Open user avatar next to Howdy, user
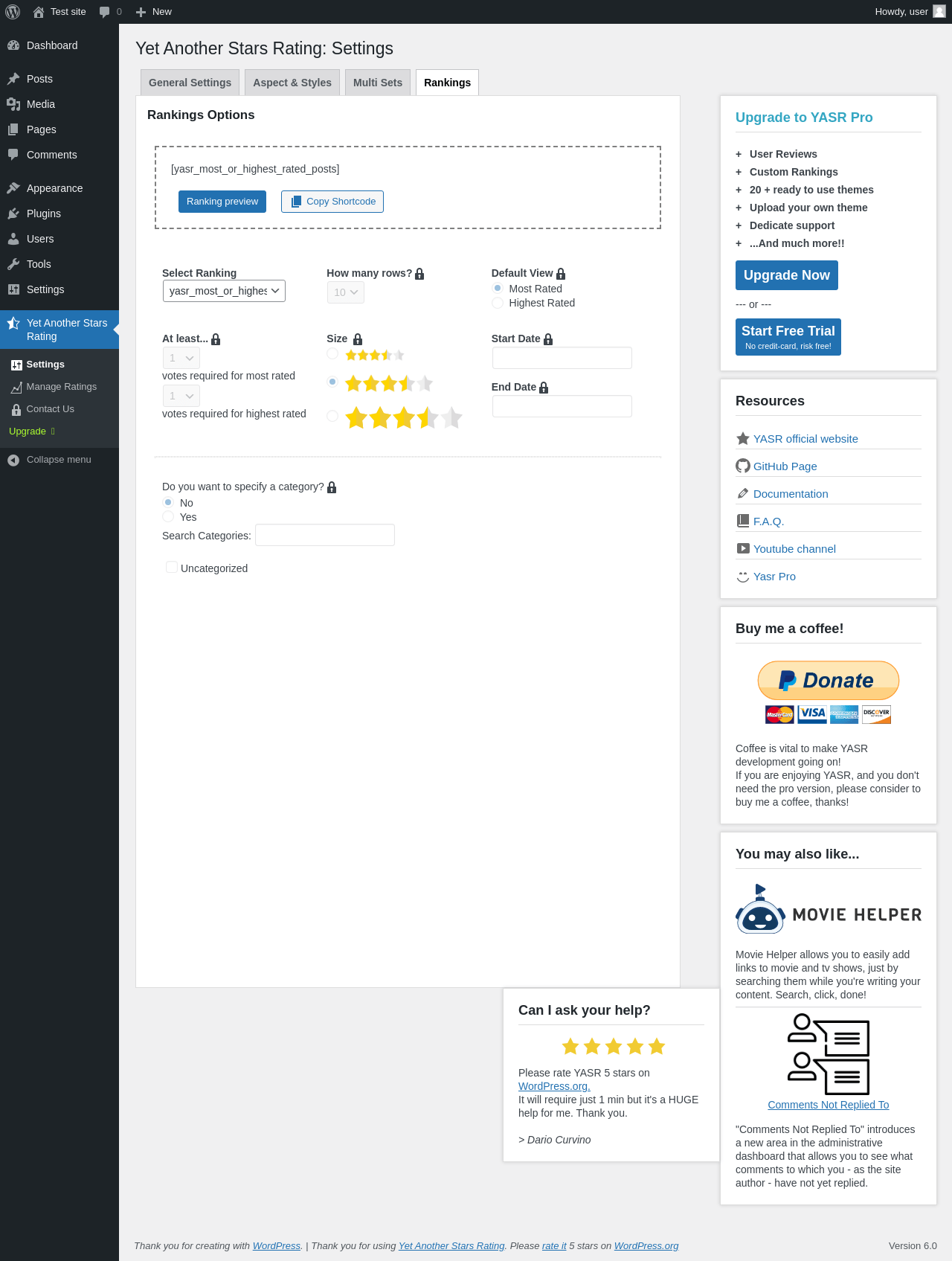Image resolution: width=952 pixels, height=1261 pixels. (x=939, y=11)
